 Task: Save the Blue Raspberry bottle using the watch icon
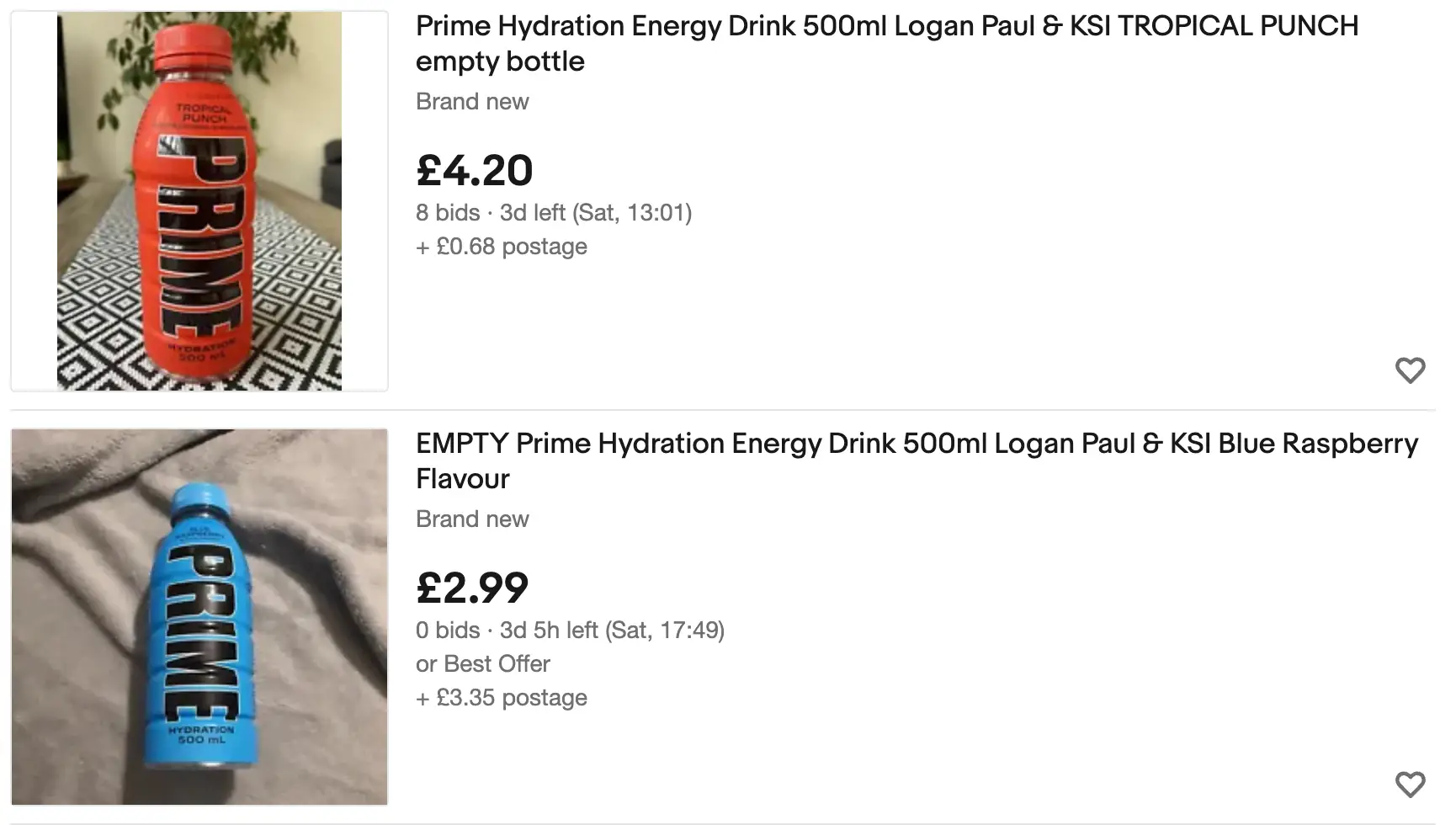tap(1410, 783)
